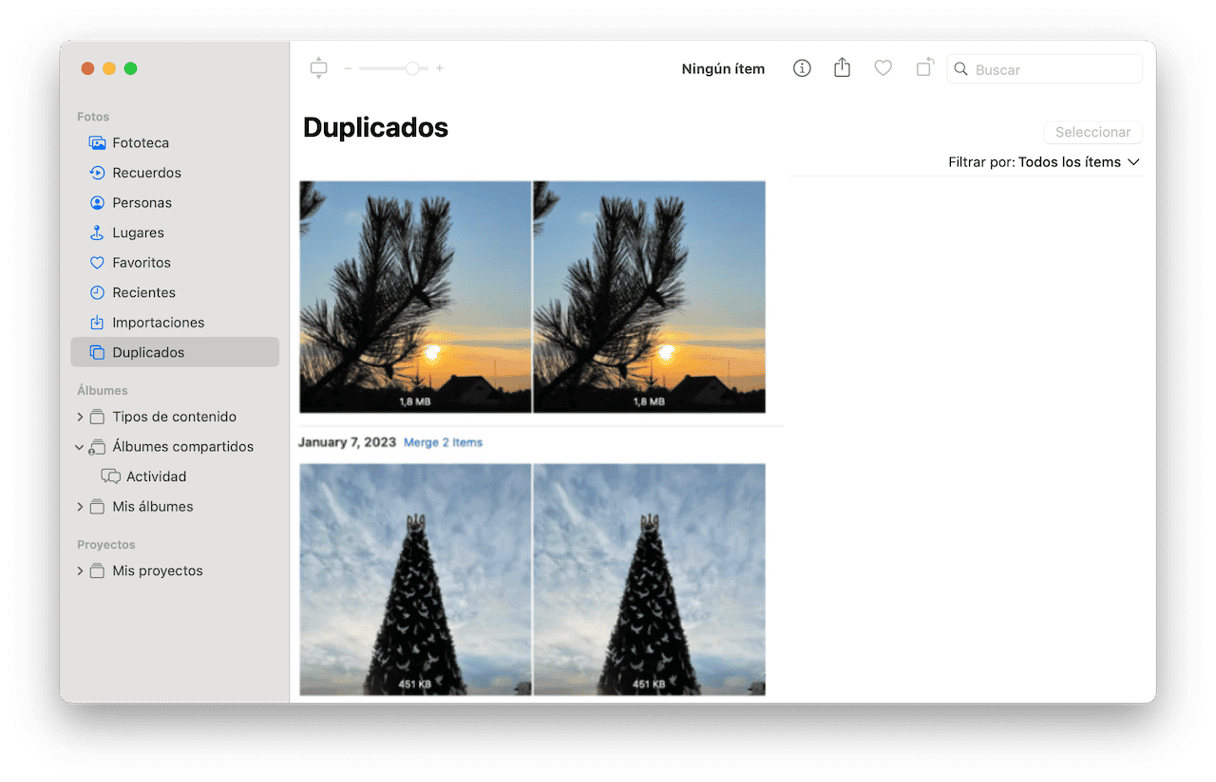Screen dimensions: 1216x782
Task: Click the magnifying glass search icon
Action: 961,69
